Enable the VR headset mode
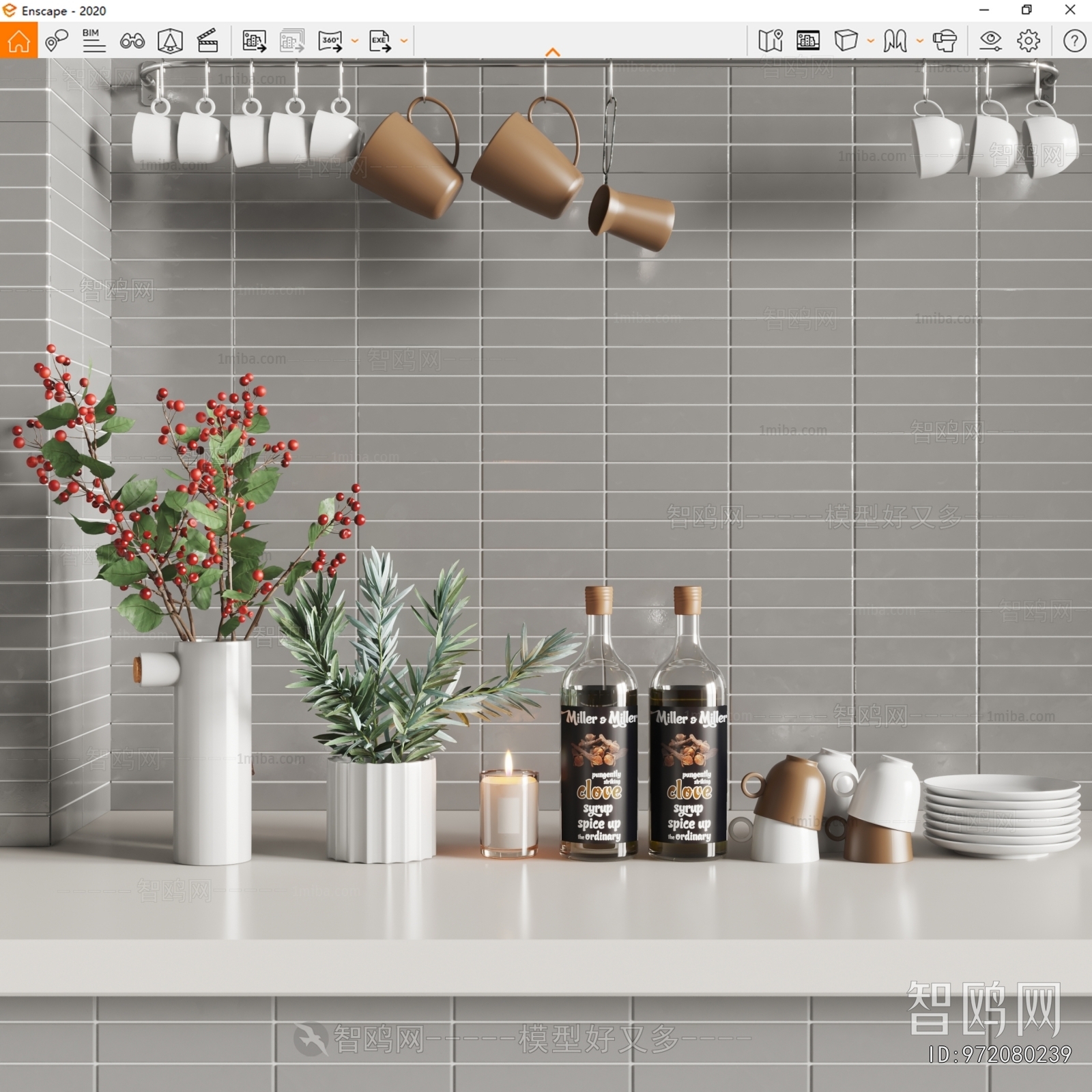The height and width of the screenshot is (1092, 1092). [x=945, y=41]
